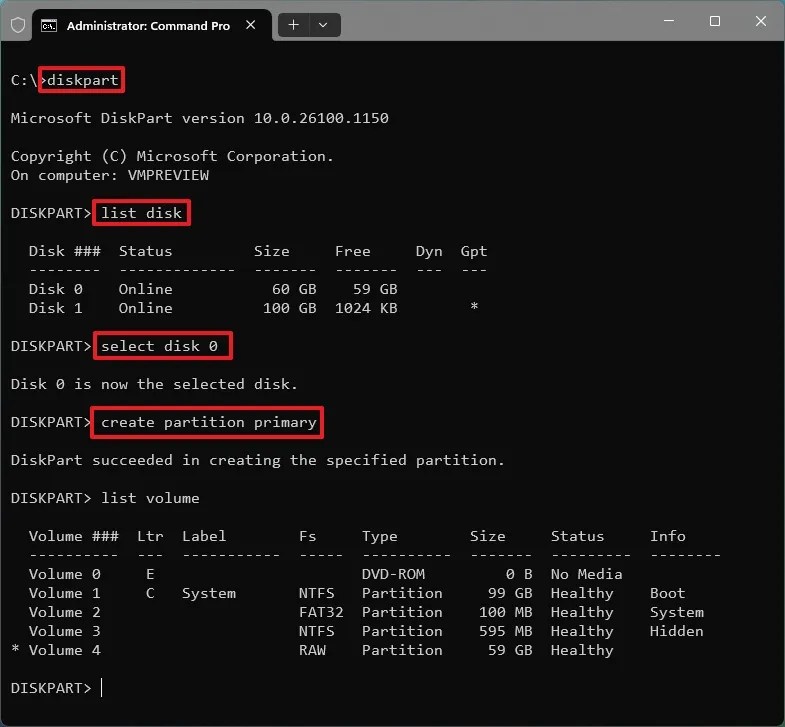Click the command prompt icon on the tab
Viewport: 785px width, 727px height.
(49, 26)
